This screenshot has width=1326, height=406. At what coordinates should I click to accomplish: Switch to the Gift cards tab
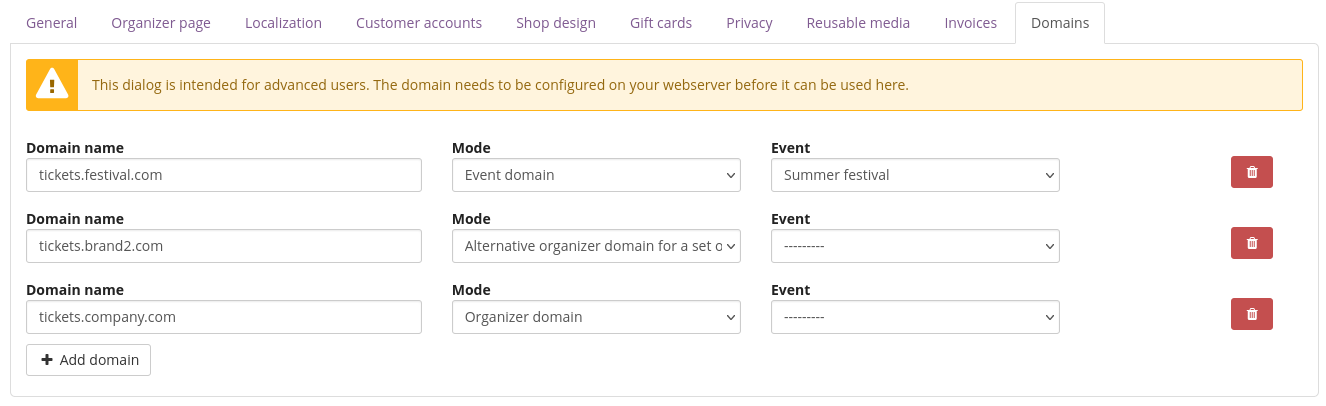tap(661, 23)
